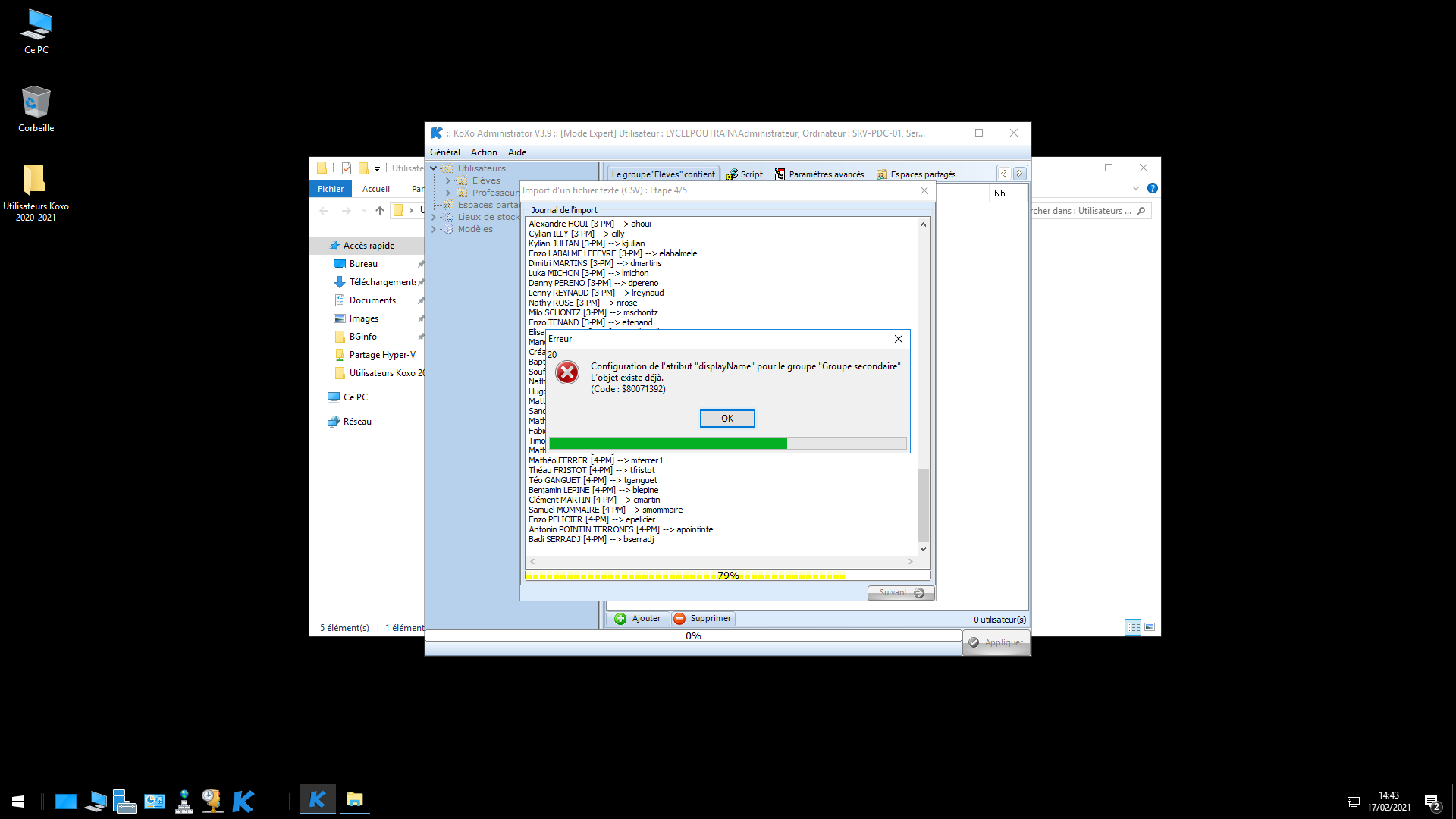The image size is (1456, 819).
Task: Open recent locations dropdown in File Explorer
Action: pyautogui.click(x=364, y=211)
